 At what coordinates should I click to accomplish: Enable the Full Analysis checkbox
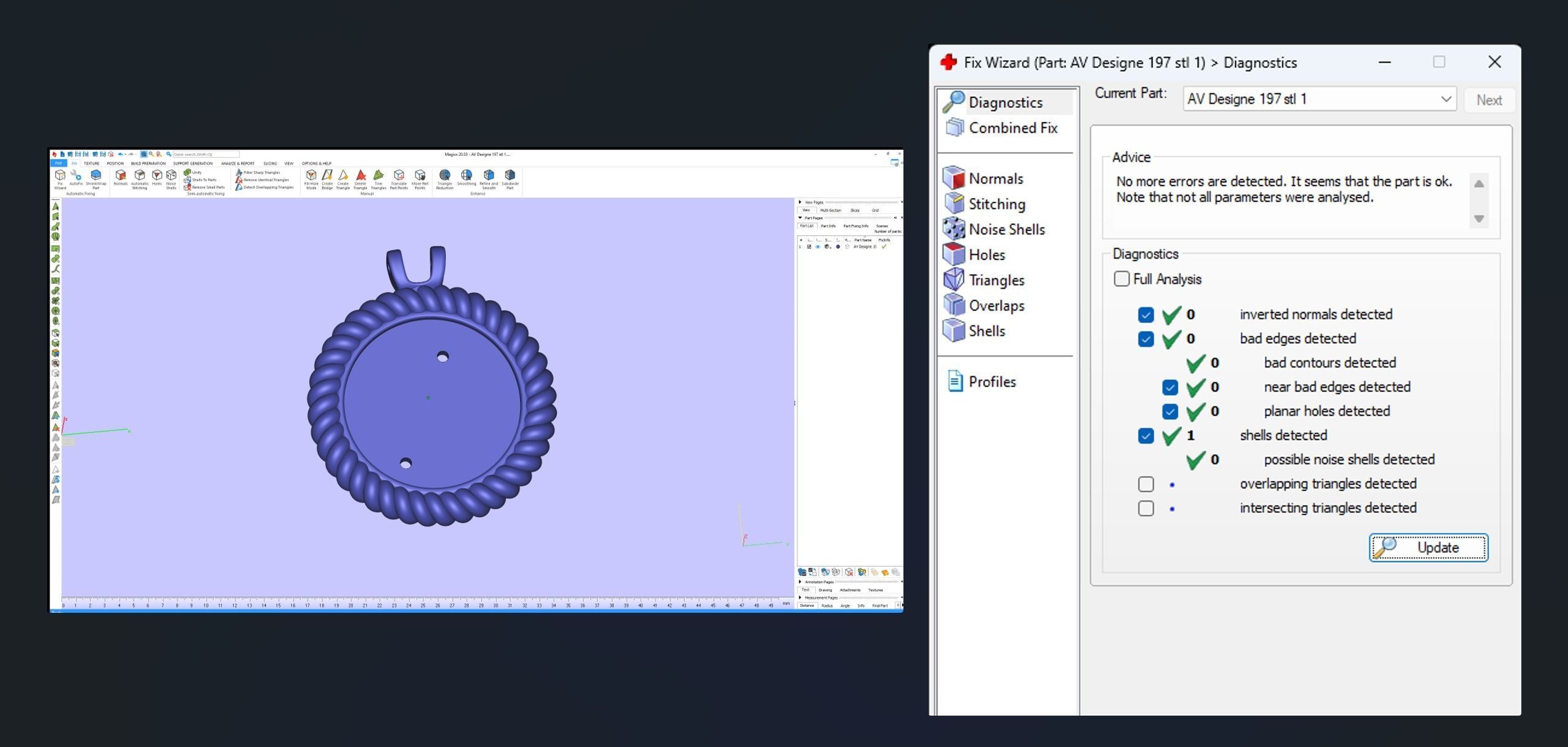pos(1121,279)
